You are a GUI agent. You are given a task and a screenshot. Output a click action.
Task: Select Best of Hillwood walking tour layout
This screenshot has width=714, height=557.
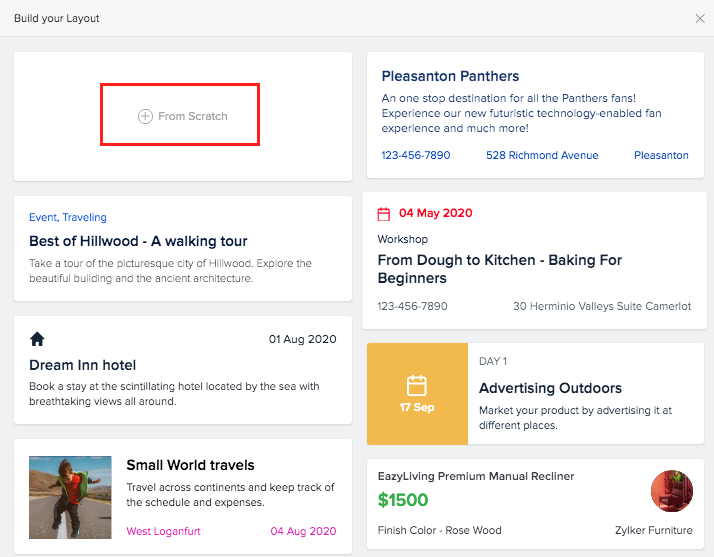[138, 241]
